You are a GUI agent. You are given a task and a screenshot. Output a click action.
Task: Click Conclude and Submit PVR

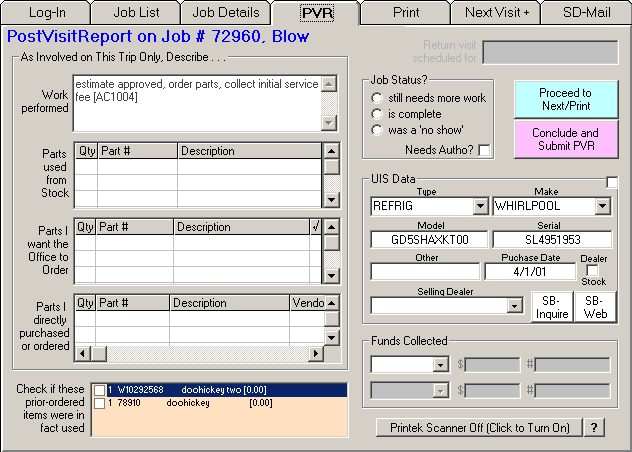(x=566, y=140)
